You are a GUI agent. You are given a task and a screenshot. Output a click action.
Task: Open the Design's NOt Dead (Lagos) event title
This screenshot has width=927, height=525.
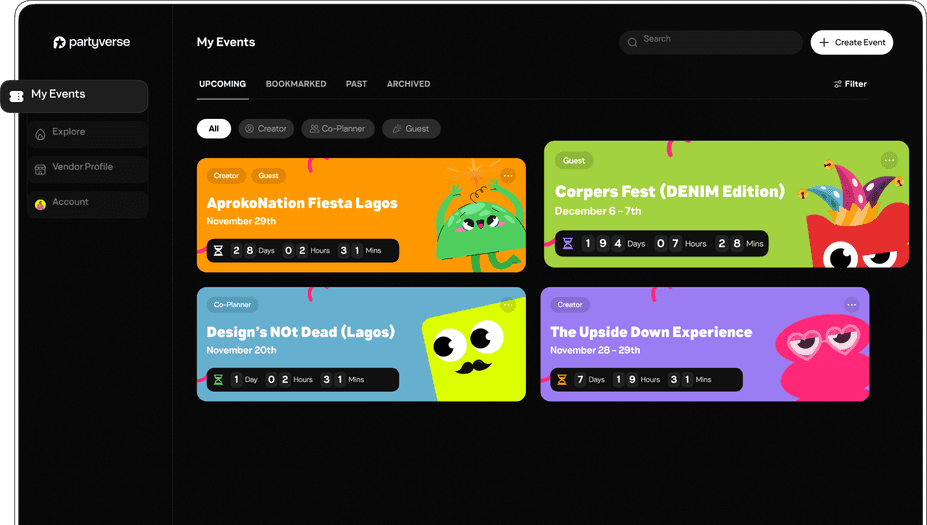[300, 332]
